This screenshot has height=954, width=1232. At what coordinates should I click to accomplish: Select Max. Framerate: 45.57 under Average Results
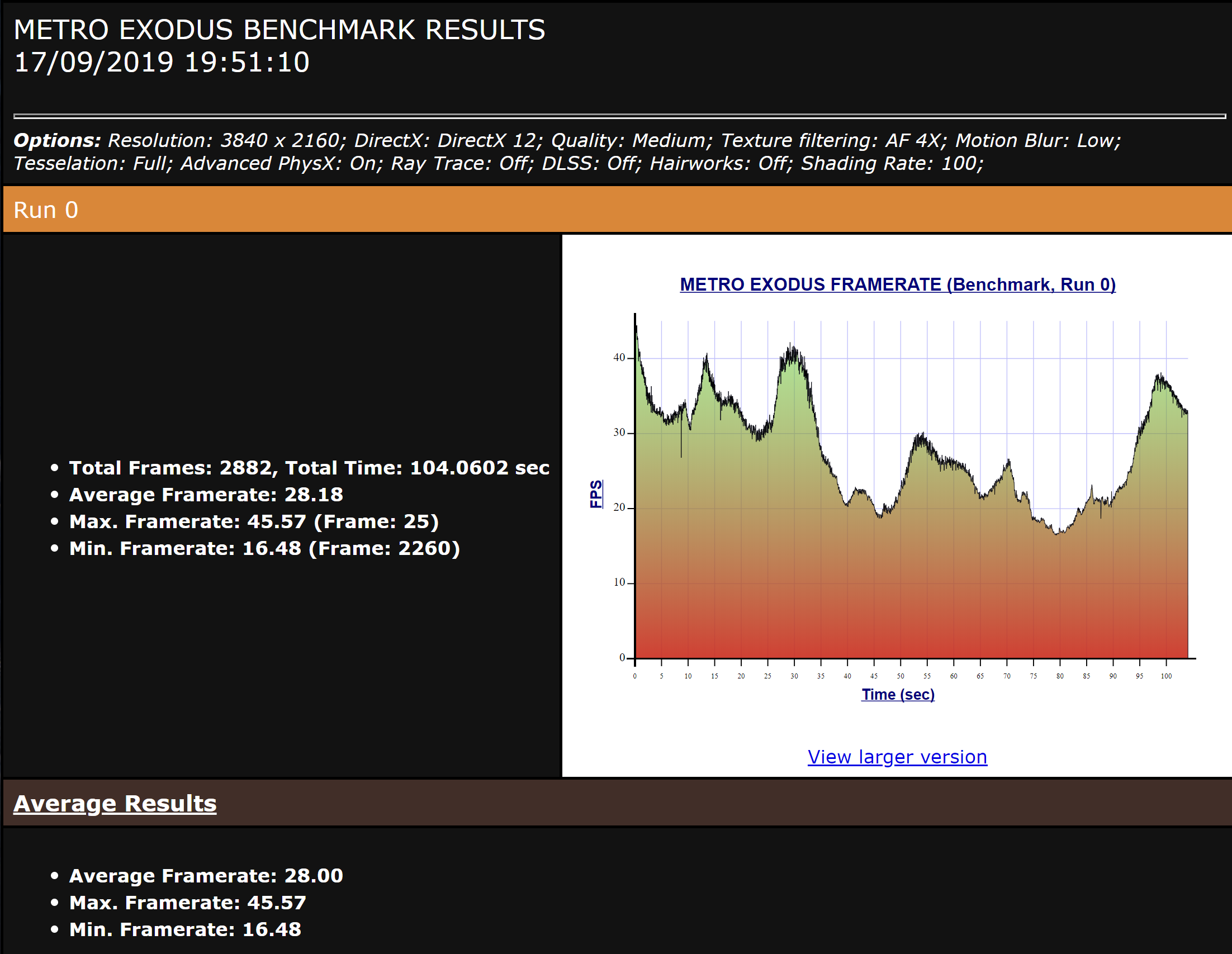pos(187,903)
